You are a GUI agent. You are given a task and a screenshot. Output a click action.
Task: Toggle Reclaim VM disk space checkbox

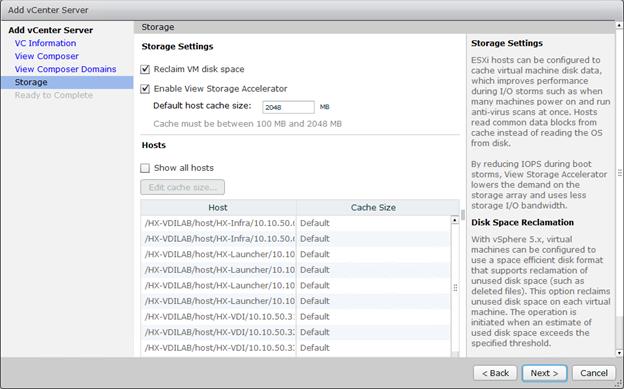coord(145,69)
